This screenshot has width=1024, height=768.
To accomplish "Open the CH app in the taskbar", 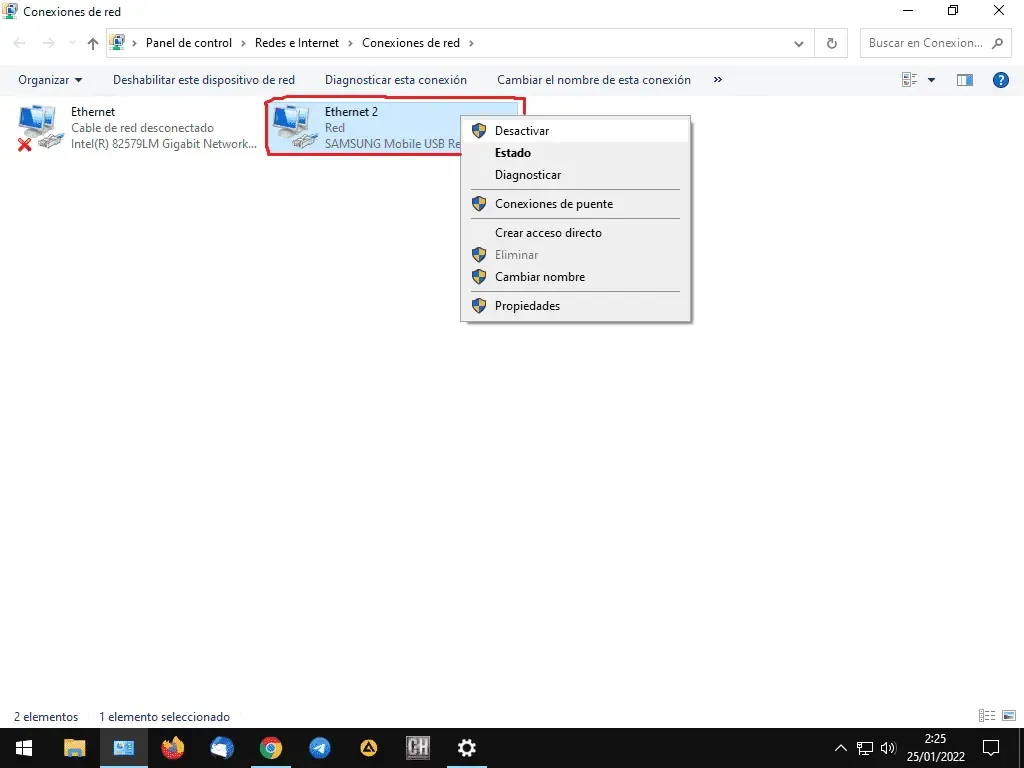I will (417, 748).
